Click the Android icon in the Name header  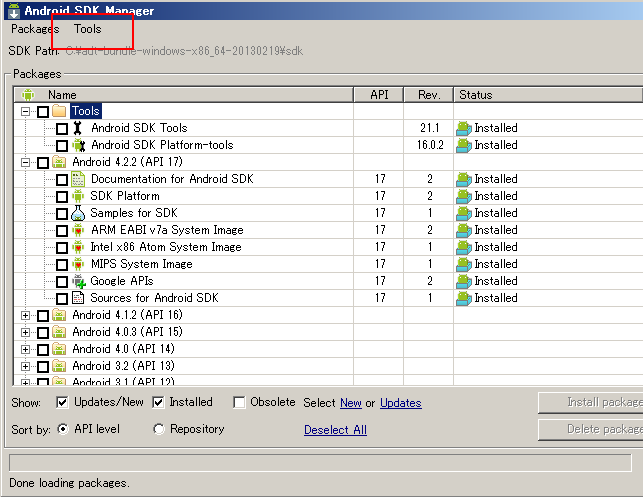coord(28,95)
